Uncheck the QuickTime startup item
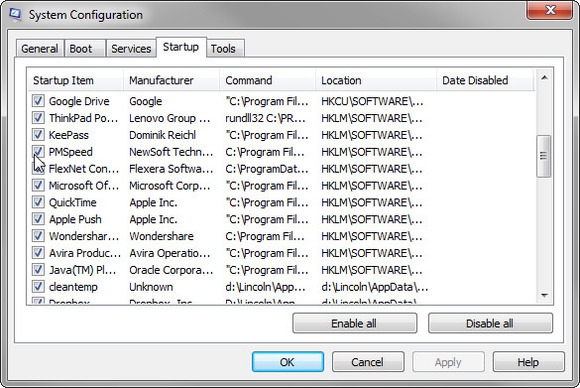 click(38, 202)
